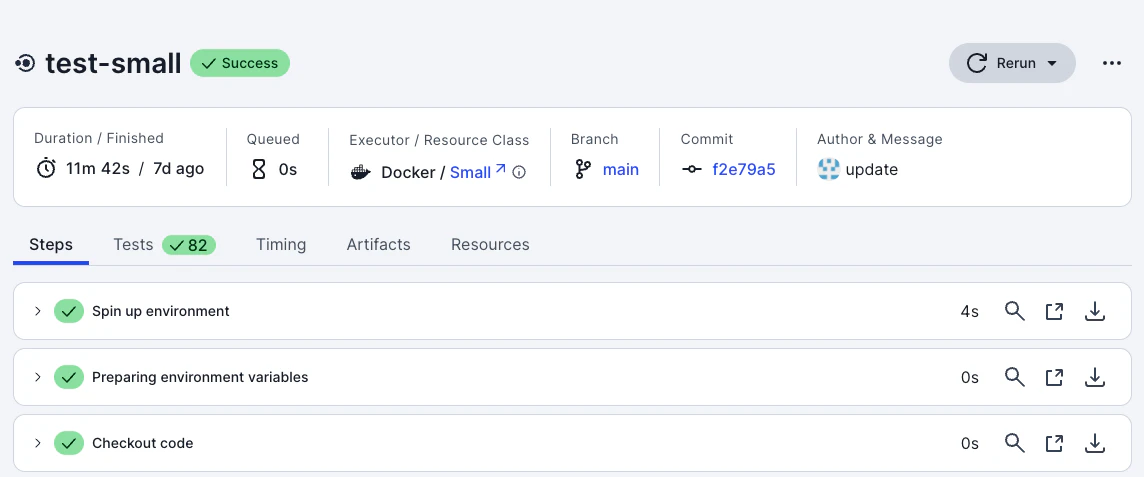Open the more actions ellipsis menu
Image resolution: width=1144 pixels, height=477 pixels.
tap(1112, 63)
